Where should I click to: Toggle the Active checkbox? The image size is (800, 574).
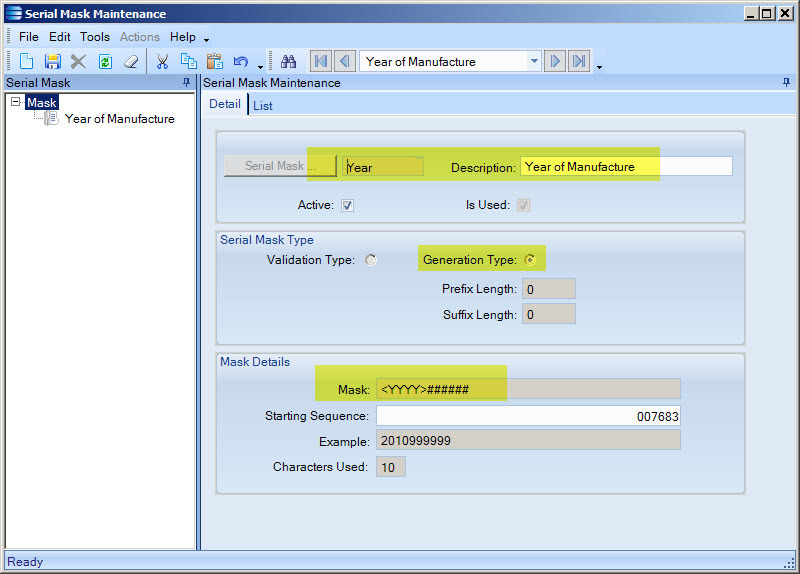[x=347, y=205]
